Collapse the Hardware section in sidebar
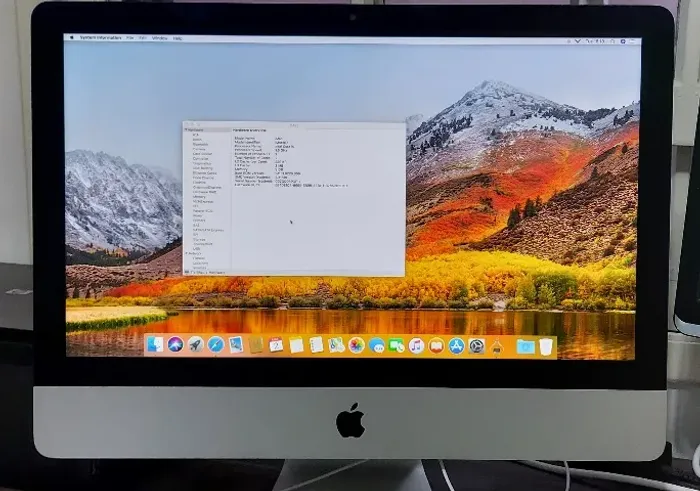 click(186, 130)
